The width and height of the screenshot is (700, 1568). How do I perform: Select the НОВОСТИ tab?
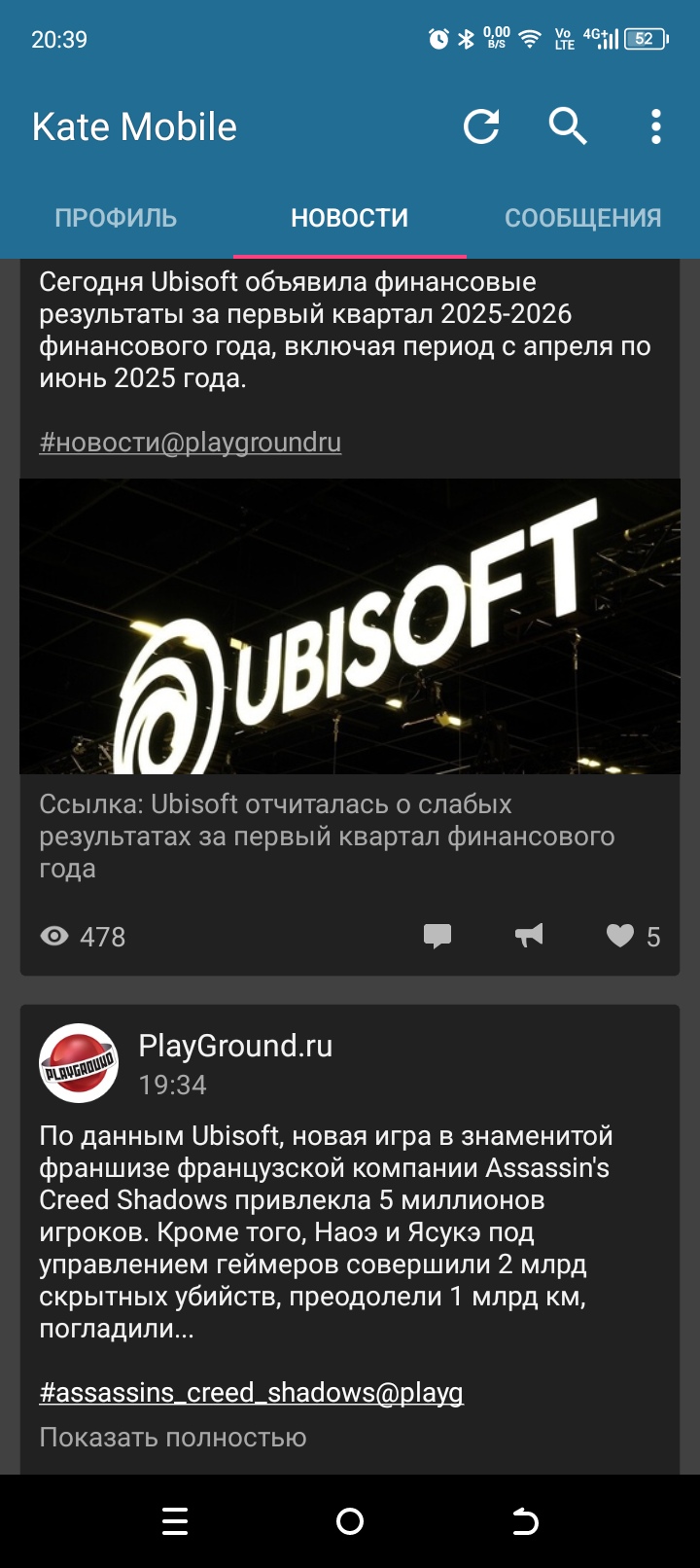pos(349,218)
